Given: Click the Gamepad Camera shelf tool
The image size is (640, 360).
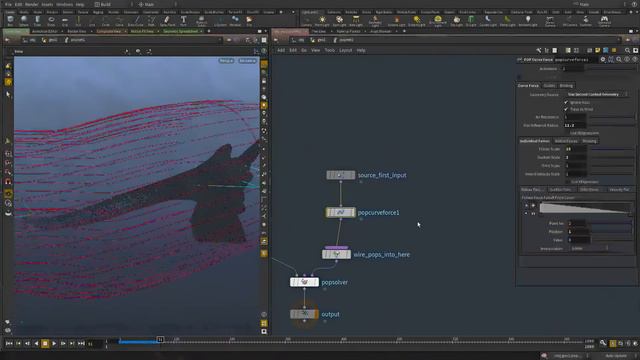Looking at the screenshot, I should click(x=604, y=21).
